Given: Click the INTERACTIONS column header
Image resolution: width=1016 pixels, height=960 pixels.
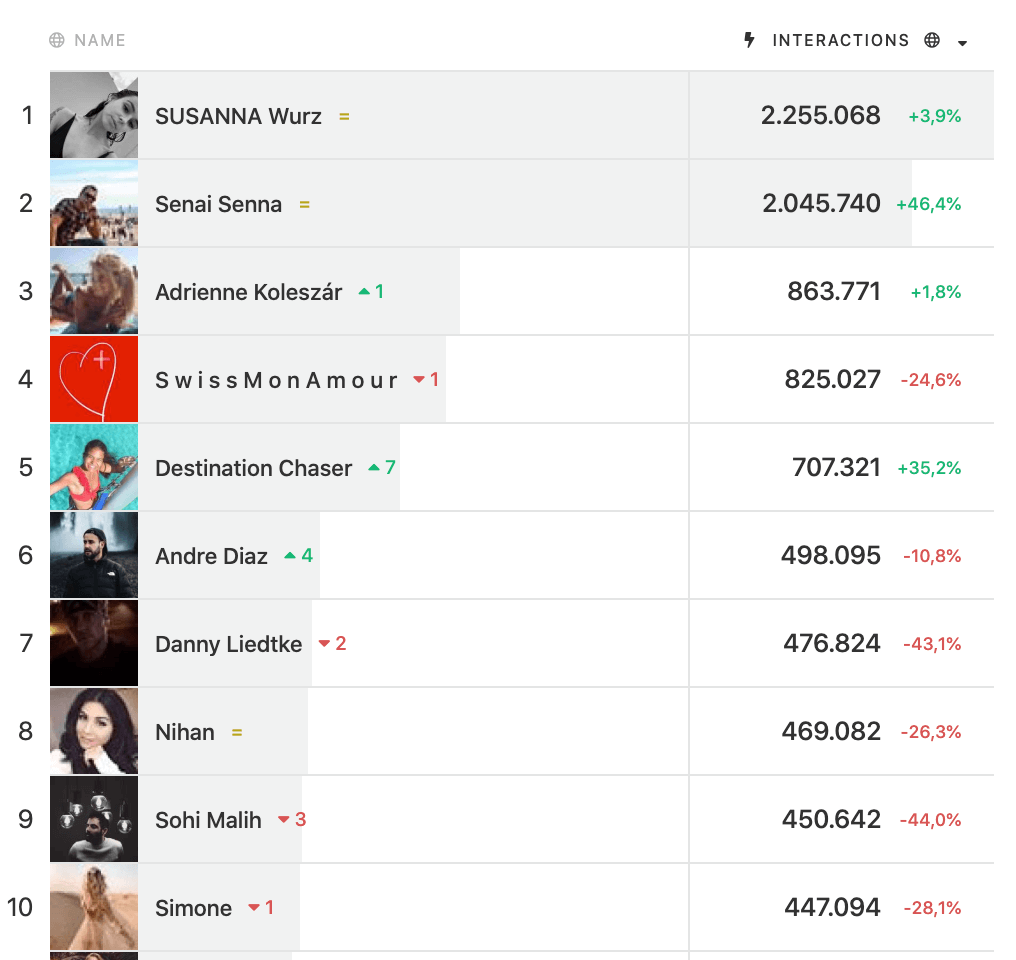Looking at the screenshot, I should (x=840, y=40).
